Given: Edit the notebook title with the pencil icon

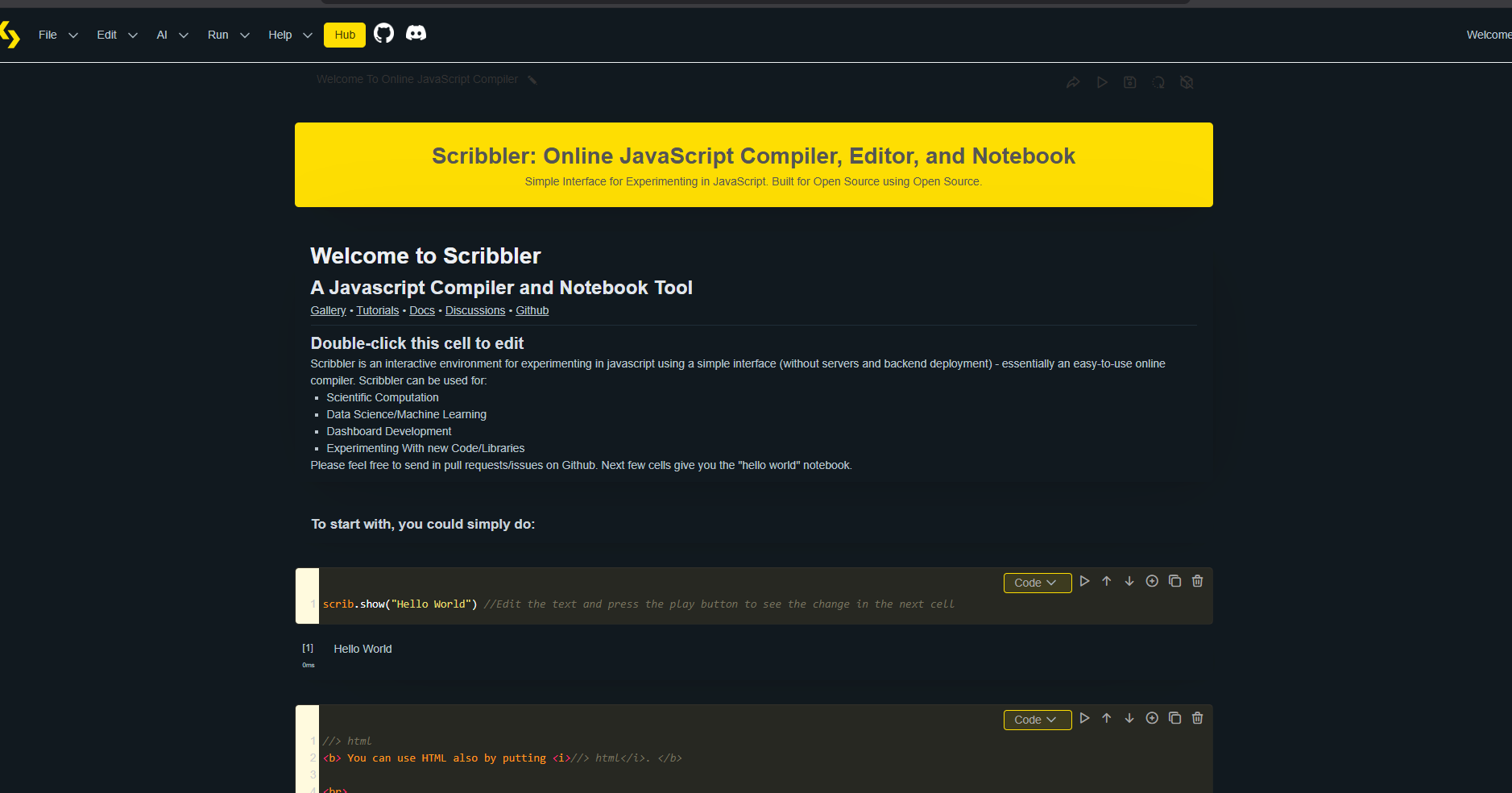Looking at the screenshot, I should [x=532, y=79].
